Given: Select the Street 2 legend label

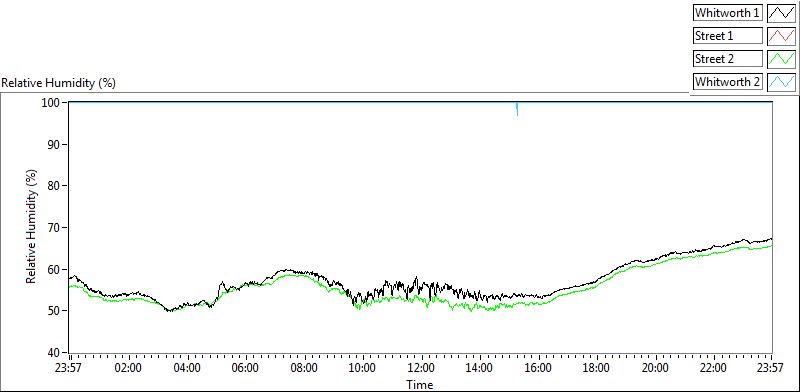Looking at the screenshot, I should coord(728,59).
